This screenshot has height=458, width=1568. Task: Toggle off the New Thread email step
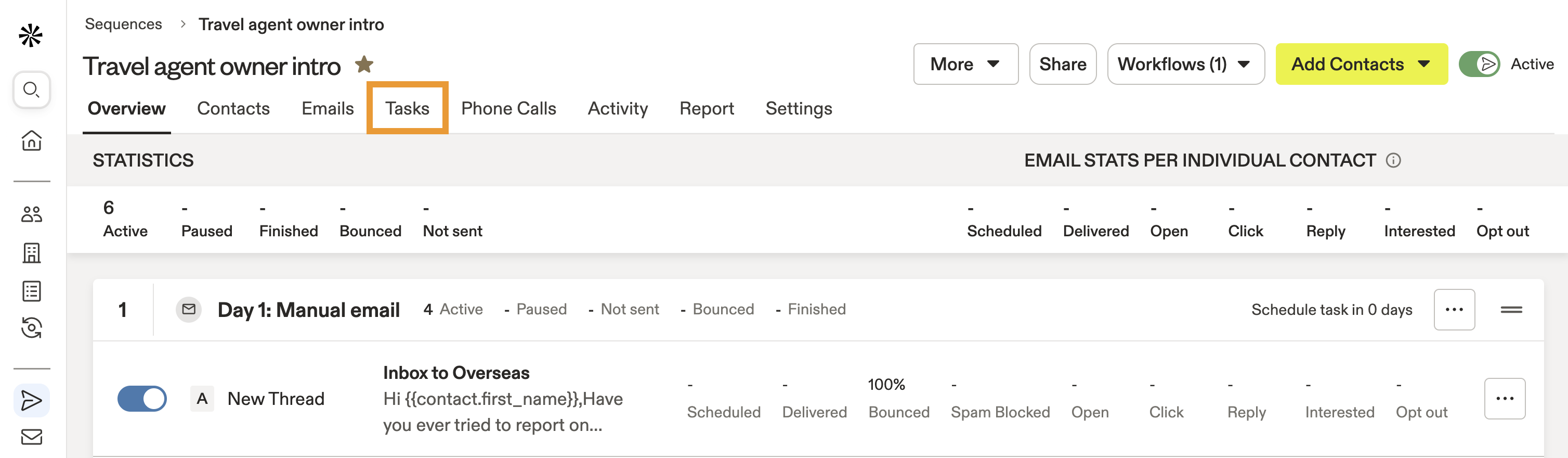coord(142,398)
